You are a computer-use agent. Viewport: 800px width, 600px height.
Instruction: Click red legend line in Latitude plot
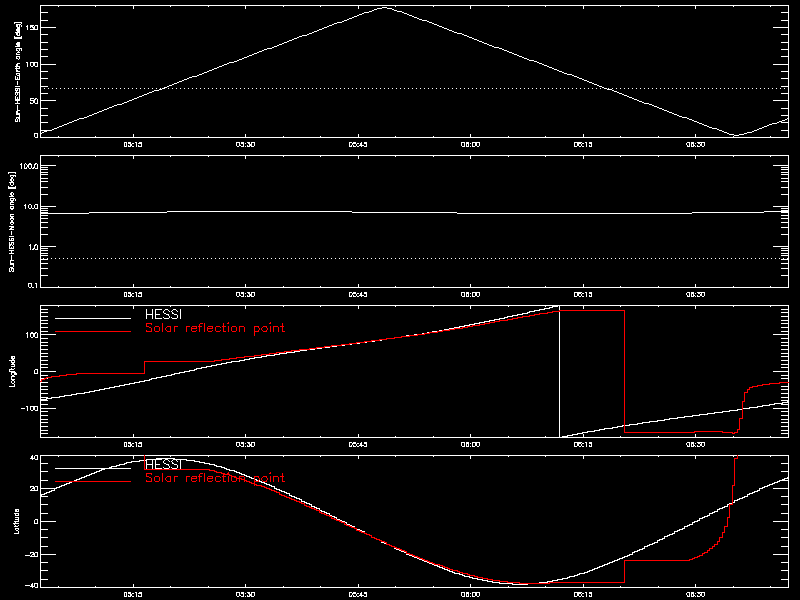(93, 481)
